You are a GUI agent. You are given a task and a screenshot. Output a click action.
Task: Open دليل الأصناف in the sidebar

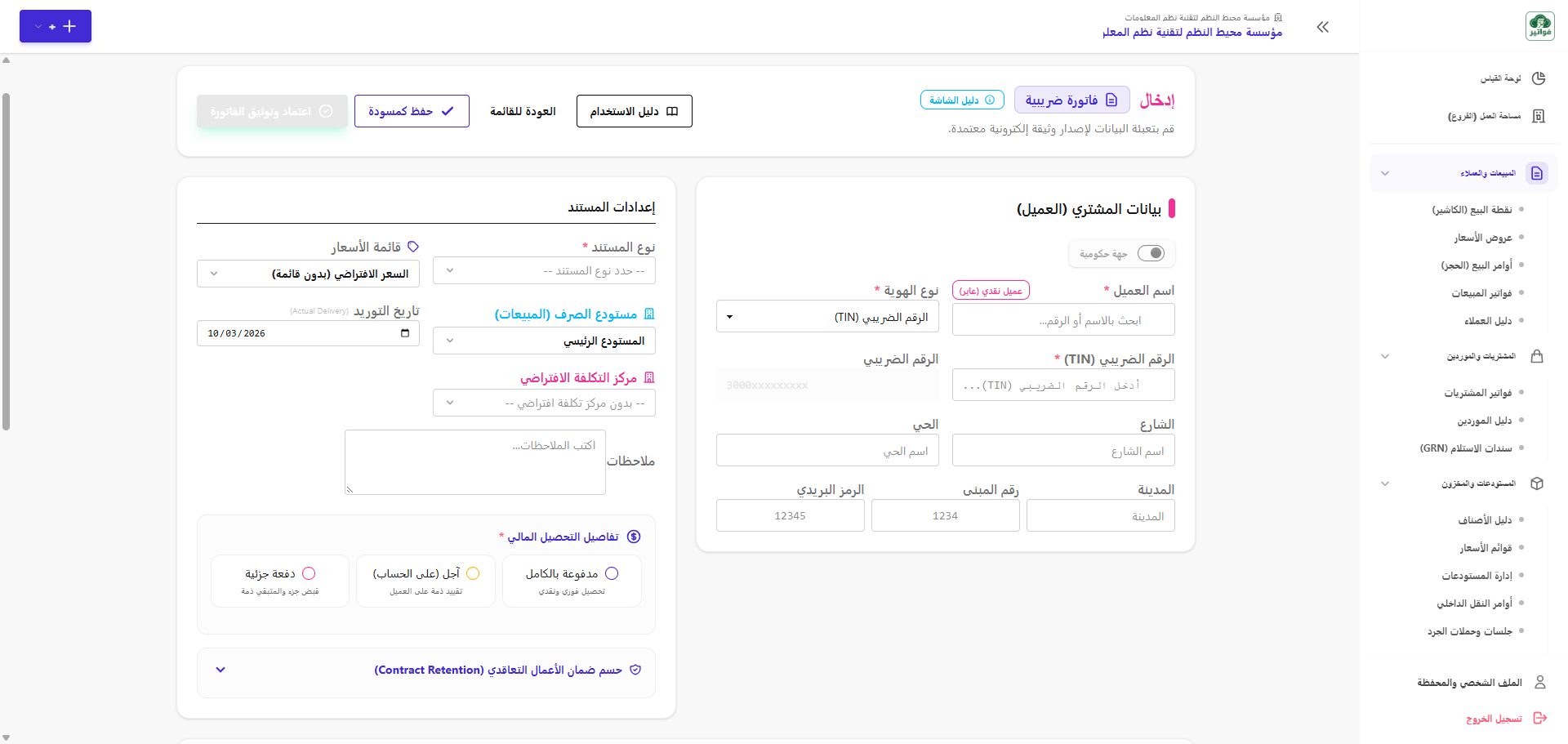point(1485,520)
